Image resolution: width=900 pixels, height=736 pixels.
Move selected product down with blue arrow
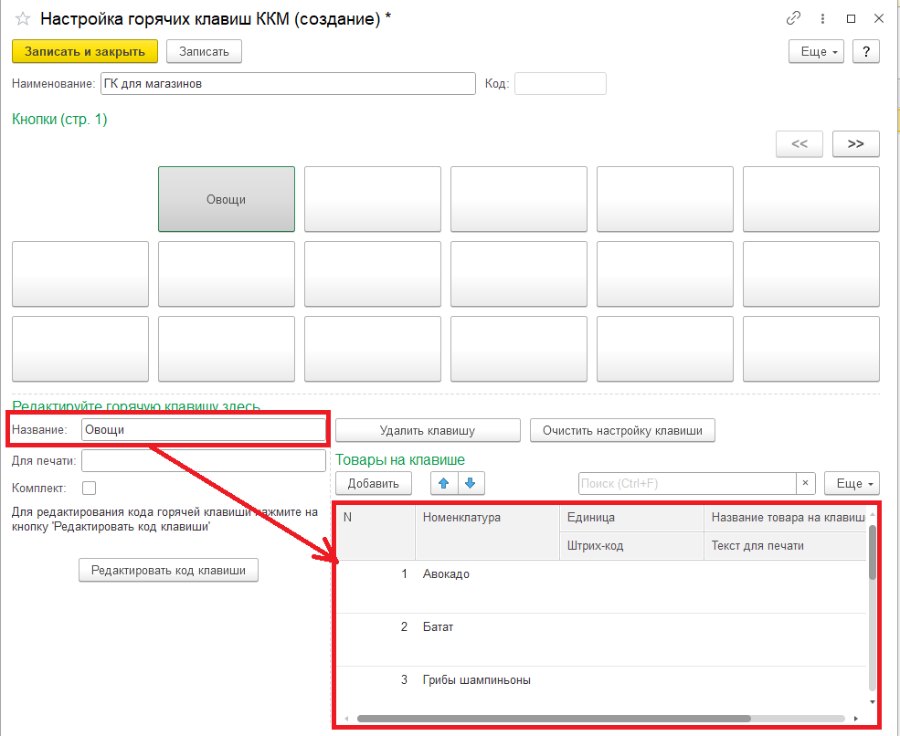[471, 483]
